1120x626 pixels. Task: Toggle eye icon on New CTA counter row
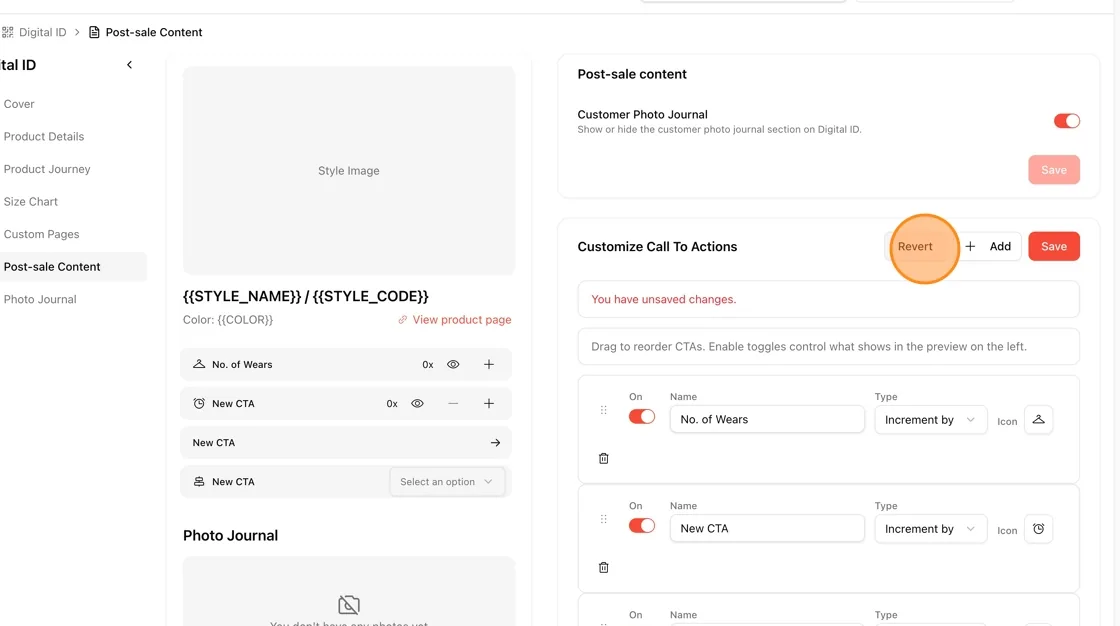[x=417, y=404]
